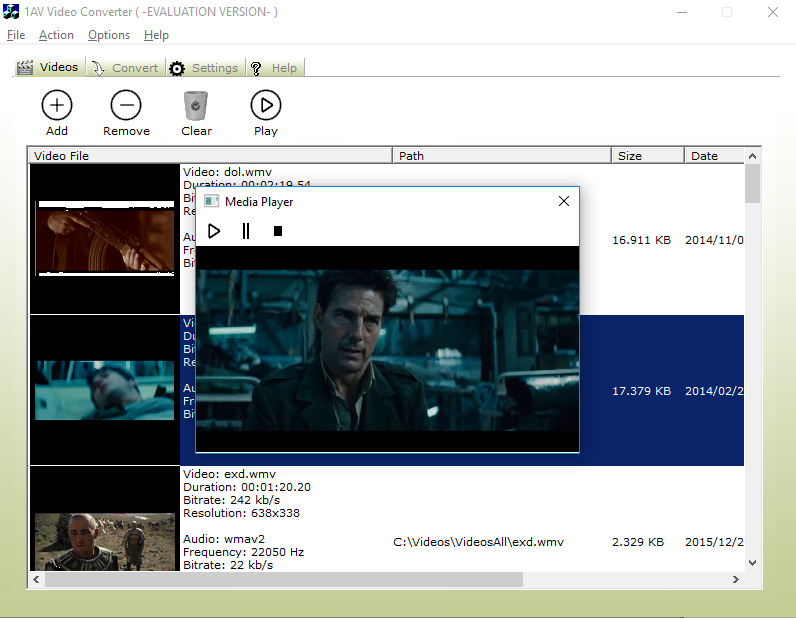Image resolution: width=796 pixels, height=618 pixels.
Task: Select the dol.wmv video thumbnail
Action: coord(105,239)
